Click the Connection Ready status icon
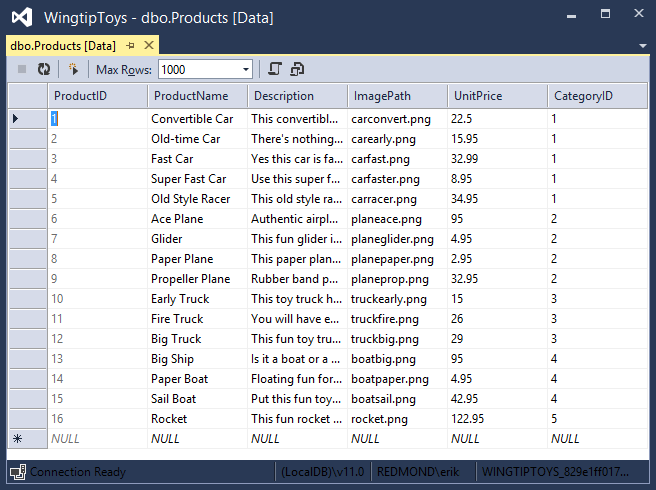 click(x=17, y=472)
